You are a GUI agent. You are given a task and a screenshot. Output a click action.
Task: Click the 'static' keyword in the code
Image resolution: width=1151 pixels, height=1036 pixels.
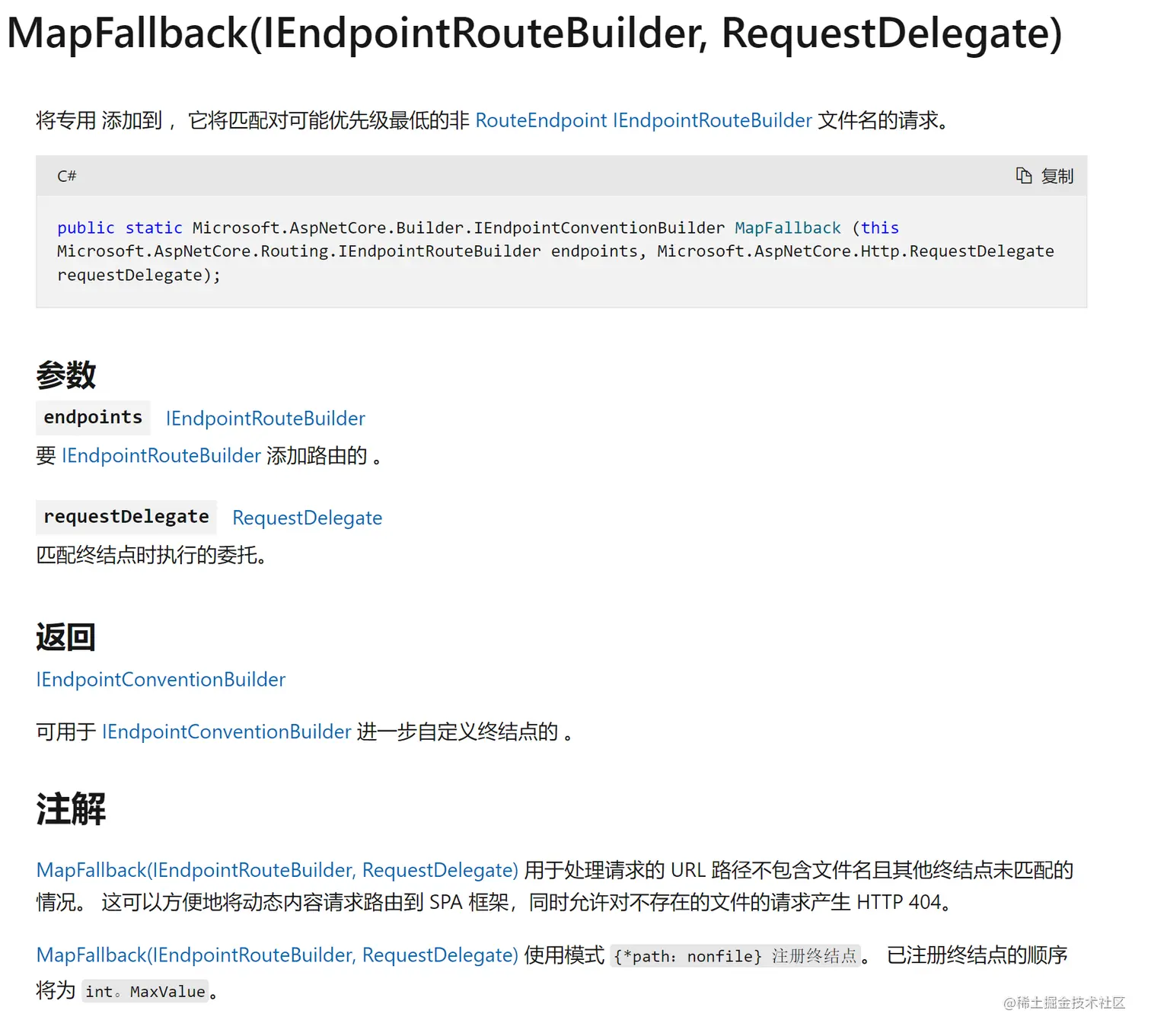(x=154, y=228)
